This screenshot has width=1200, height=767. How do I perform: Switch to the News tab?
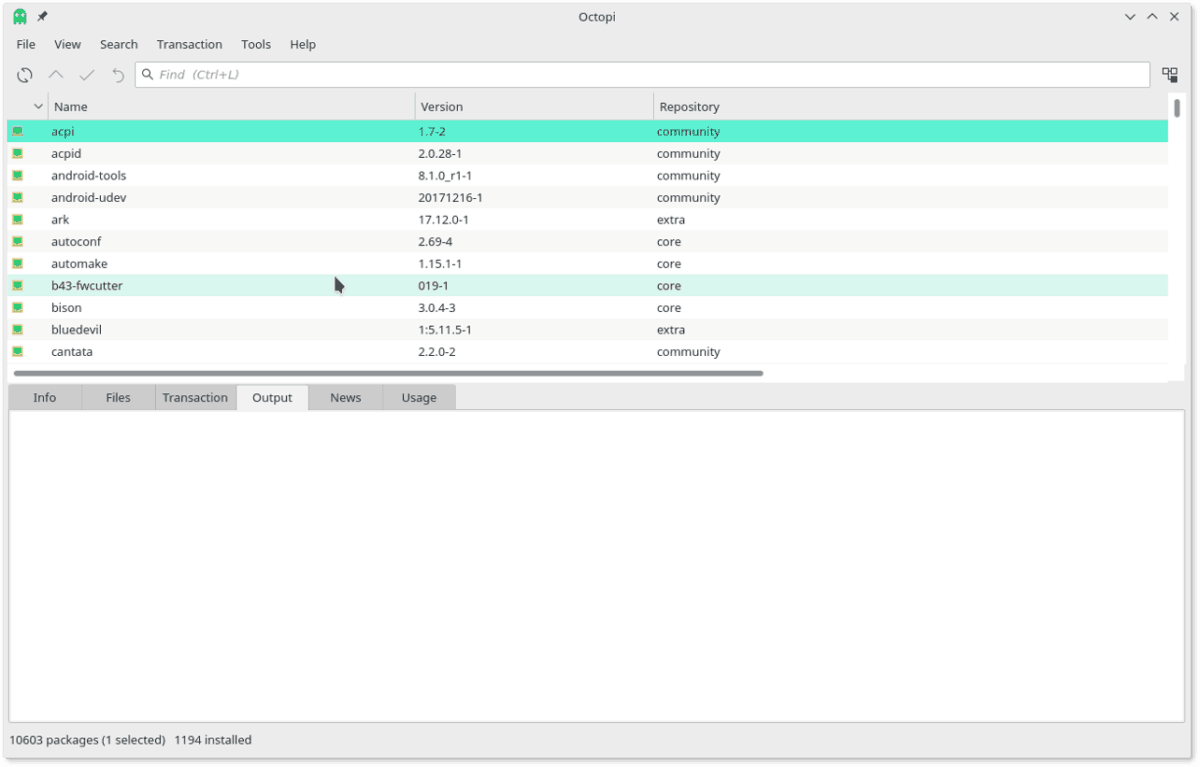(x=345, y=398)
